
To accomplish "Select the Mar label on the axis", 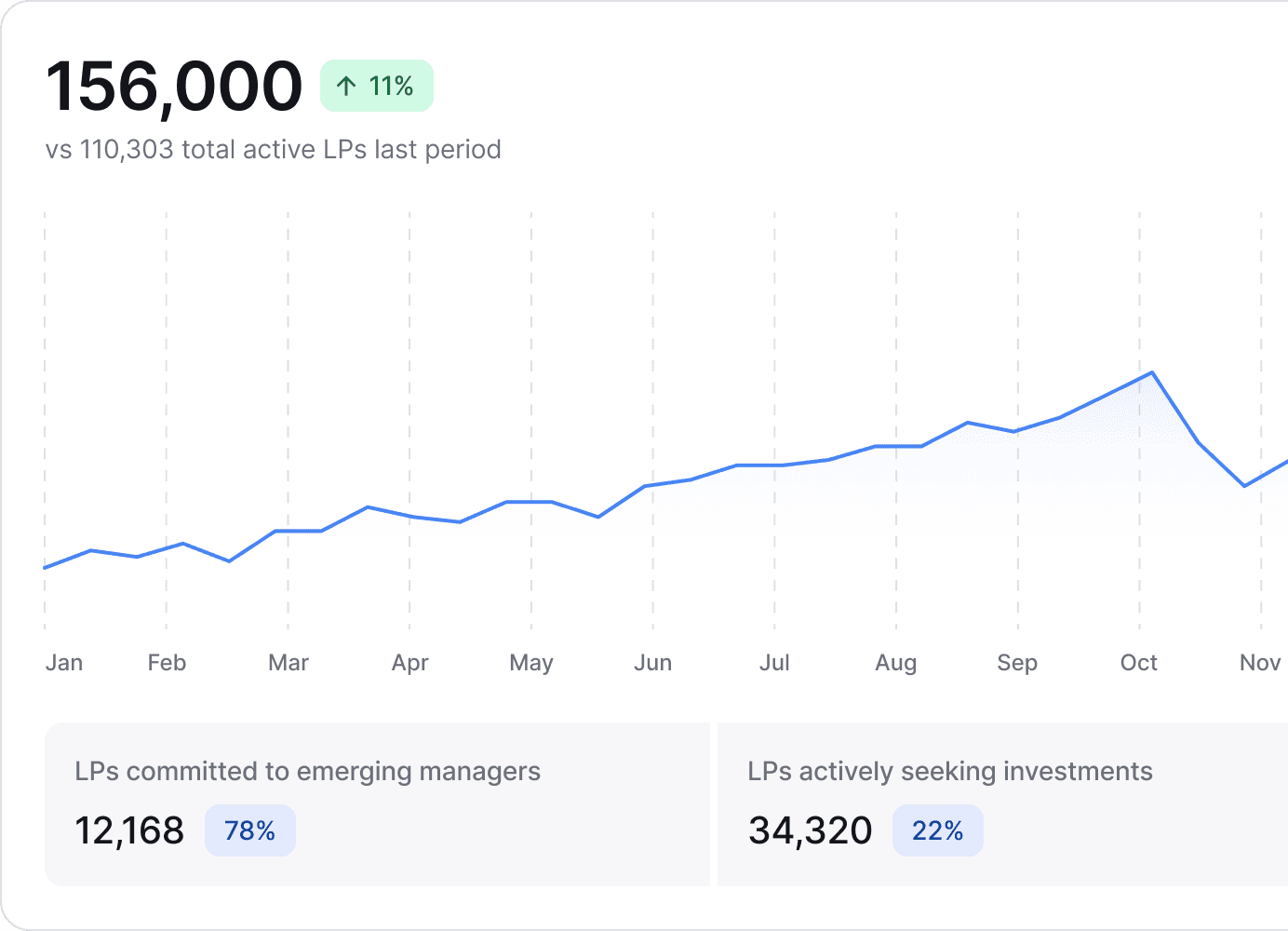I will click(288, 663).
